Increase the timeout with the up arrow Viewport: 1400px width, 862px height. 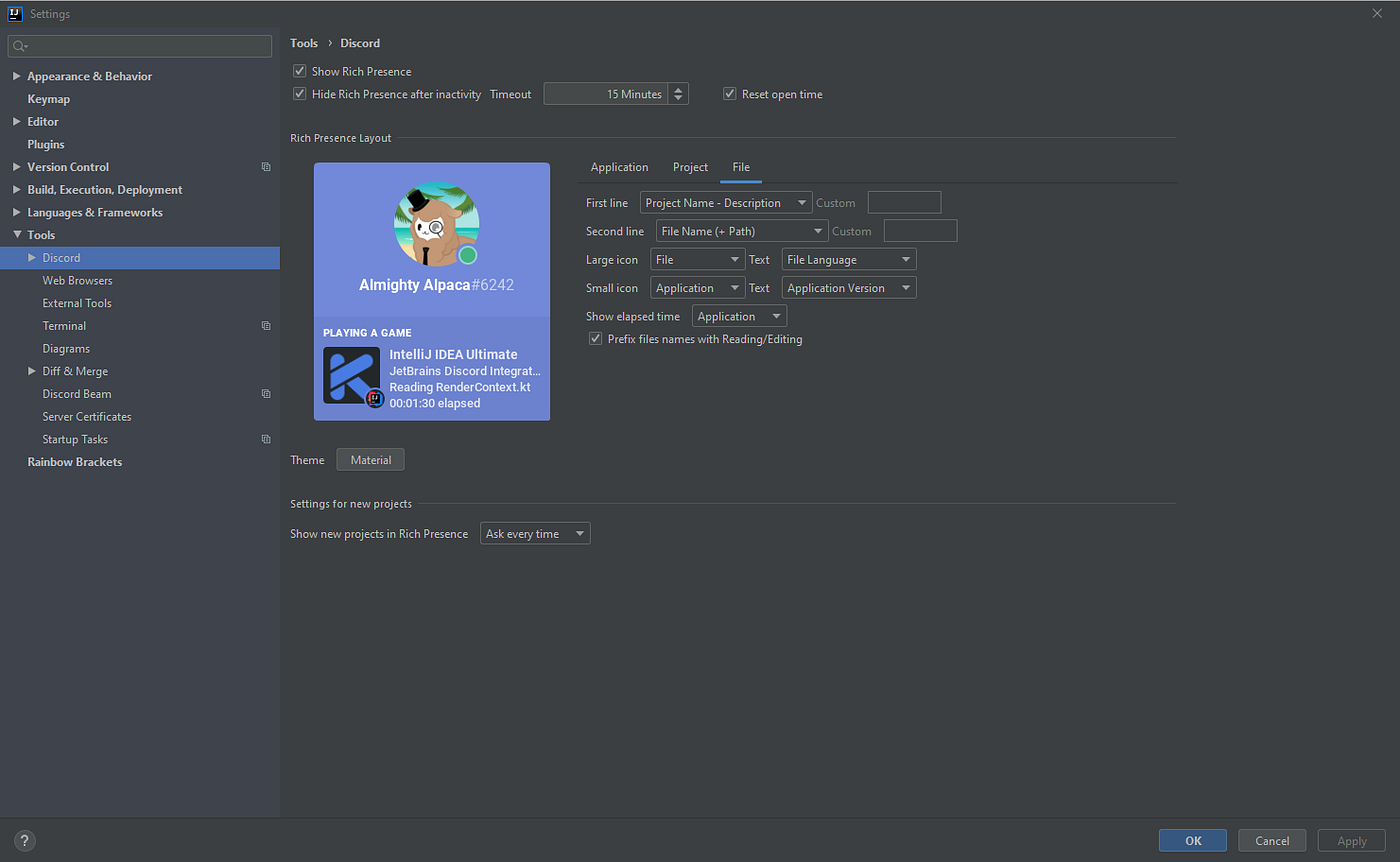[x=679, y=89]
